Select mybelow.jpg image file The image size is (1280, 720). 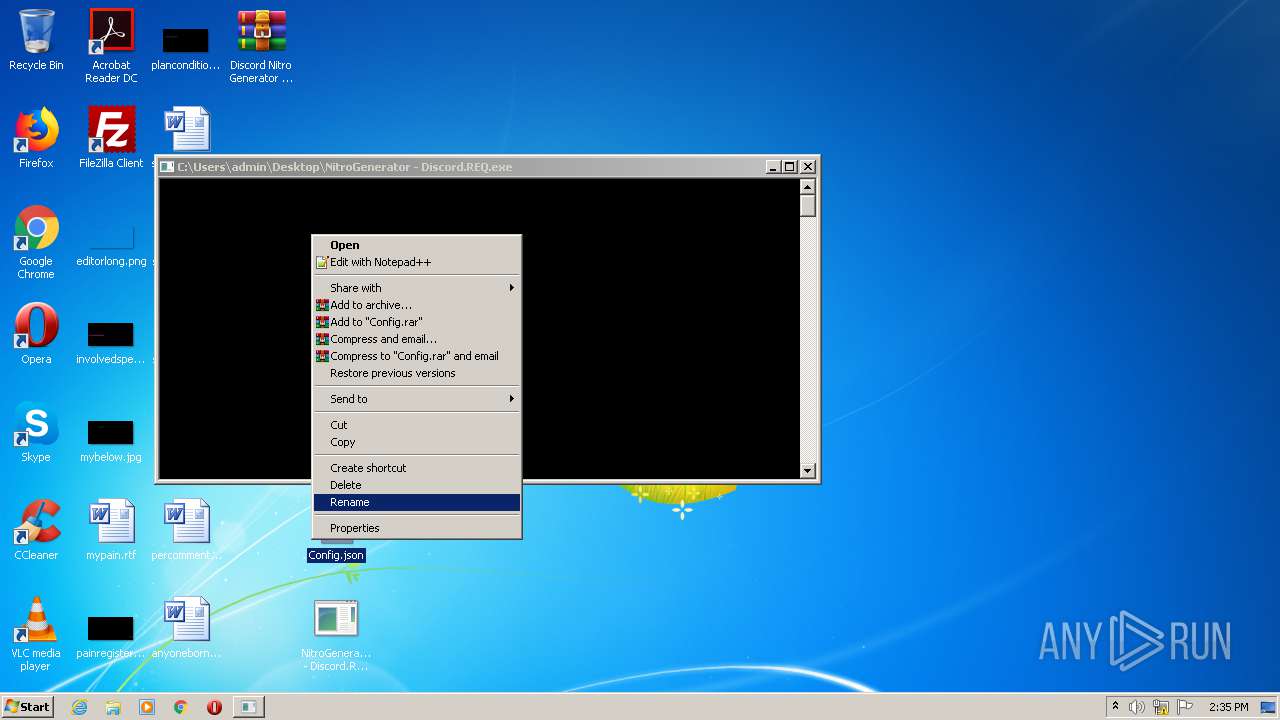coord(111,441)
